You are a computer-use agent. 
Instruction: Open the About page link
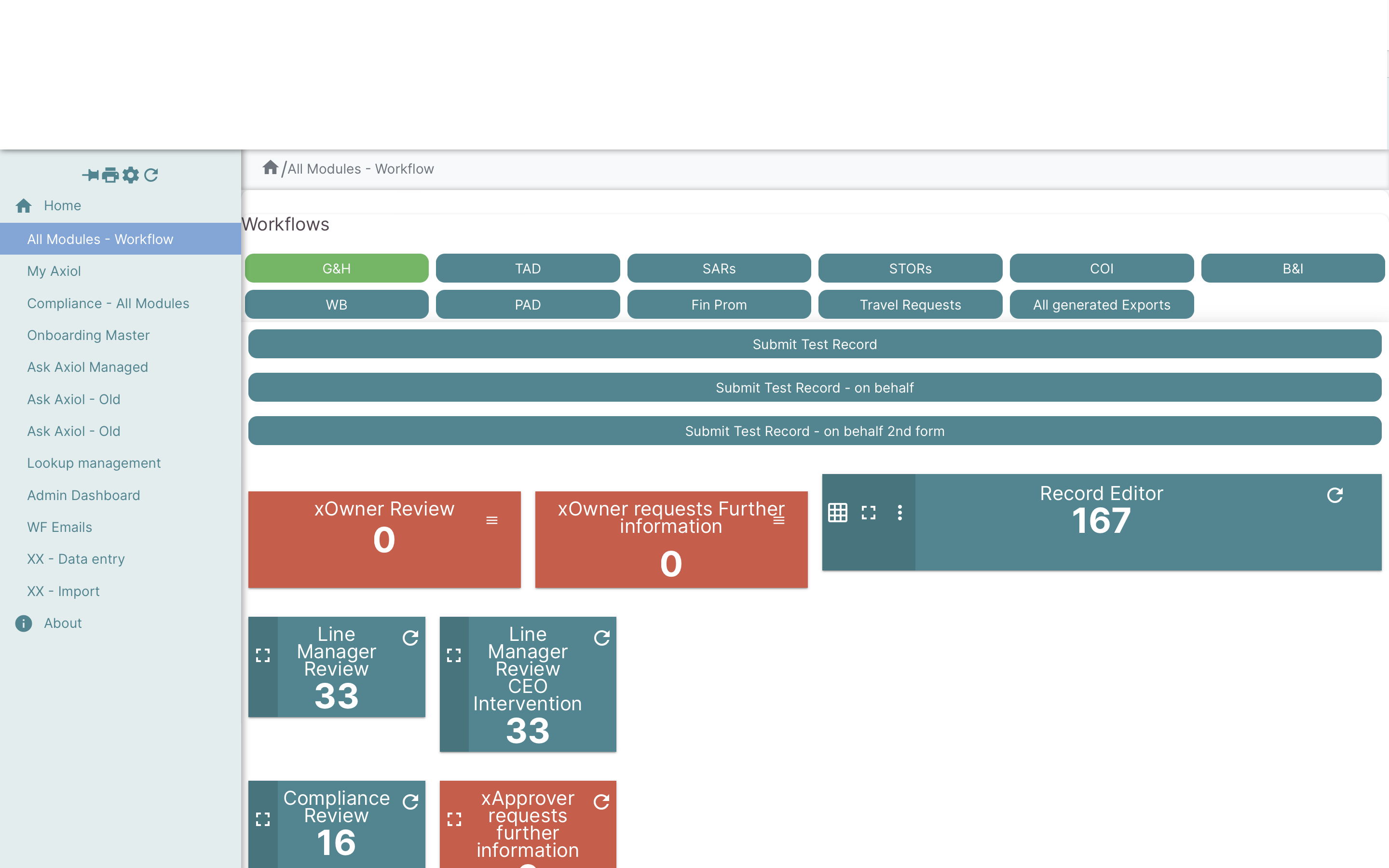pos(63,623)
